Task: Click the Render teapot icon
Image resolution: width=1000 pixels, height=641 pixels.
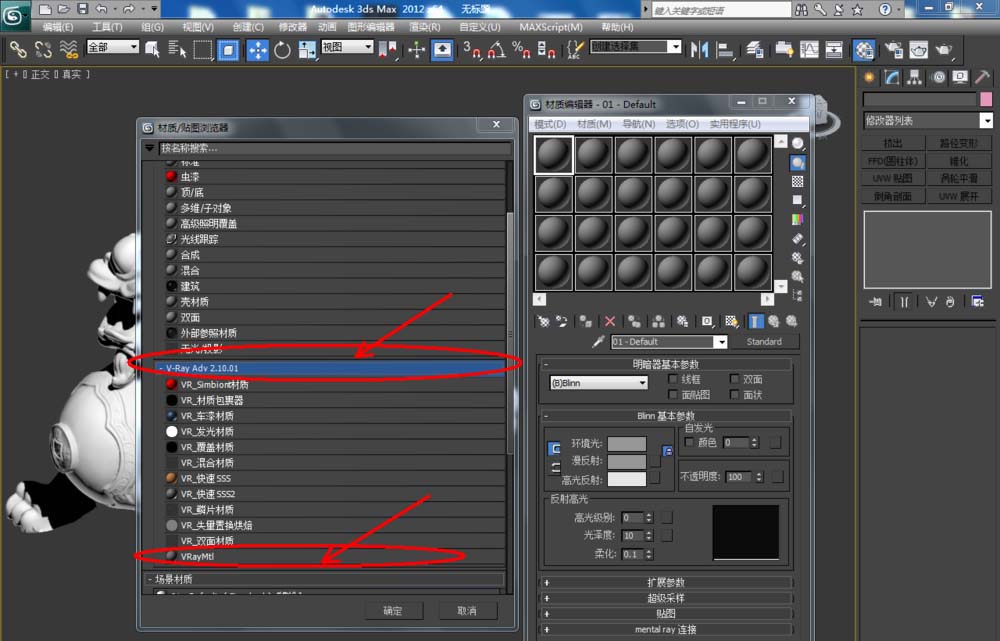Action: [943, 50]
